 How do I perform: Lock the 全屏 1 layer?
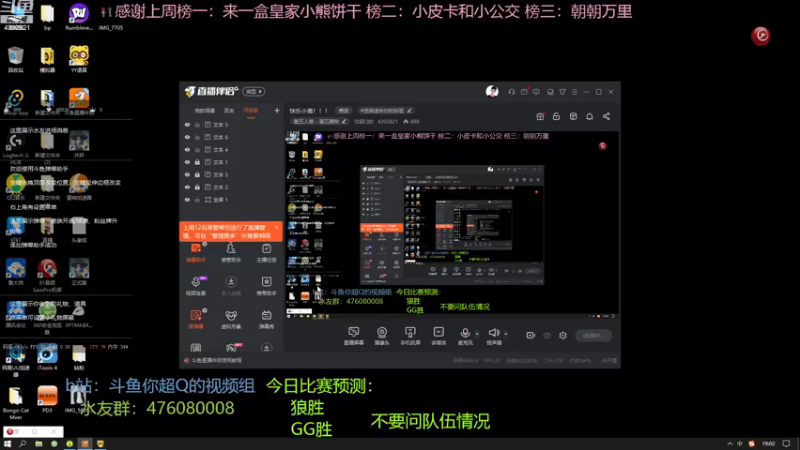pyautogui.click(x=197, y=199)
